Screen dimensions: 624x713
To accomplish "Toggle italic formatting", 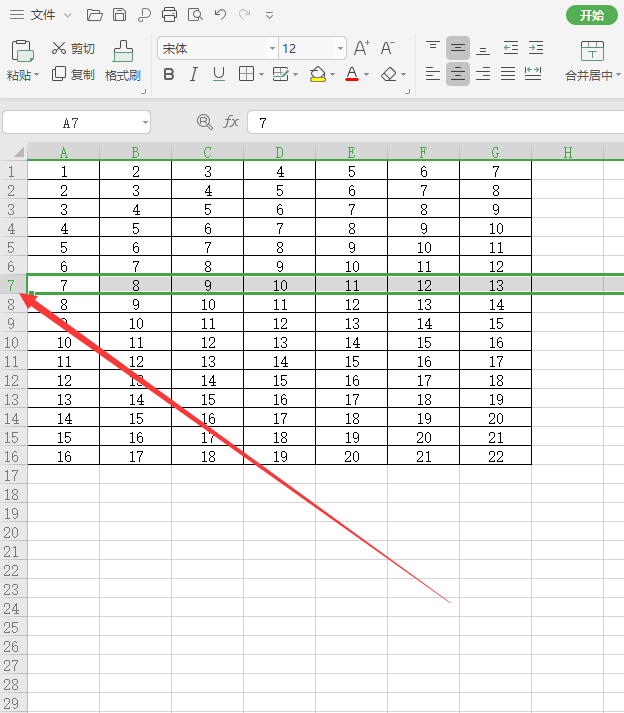I will tap(193, 74).
